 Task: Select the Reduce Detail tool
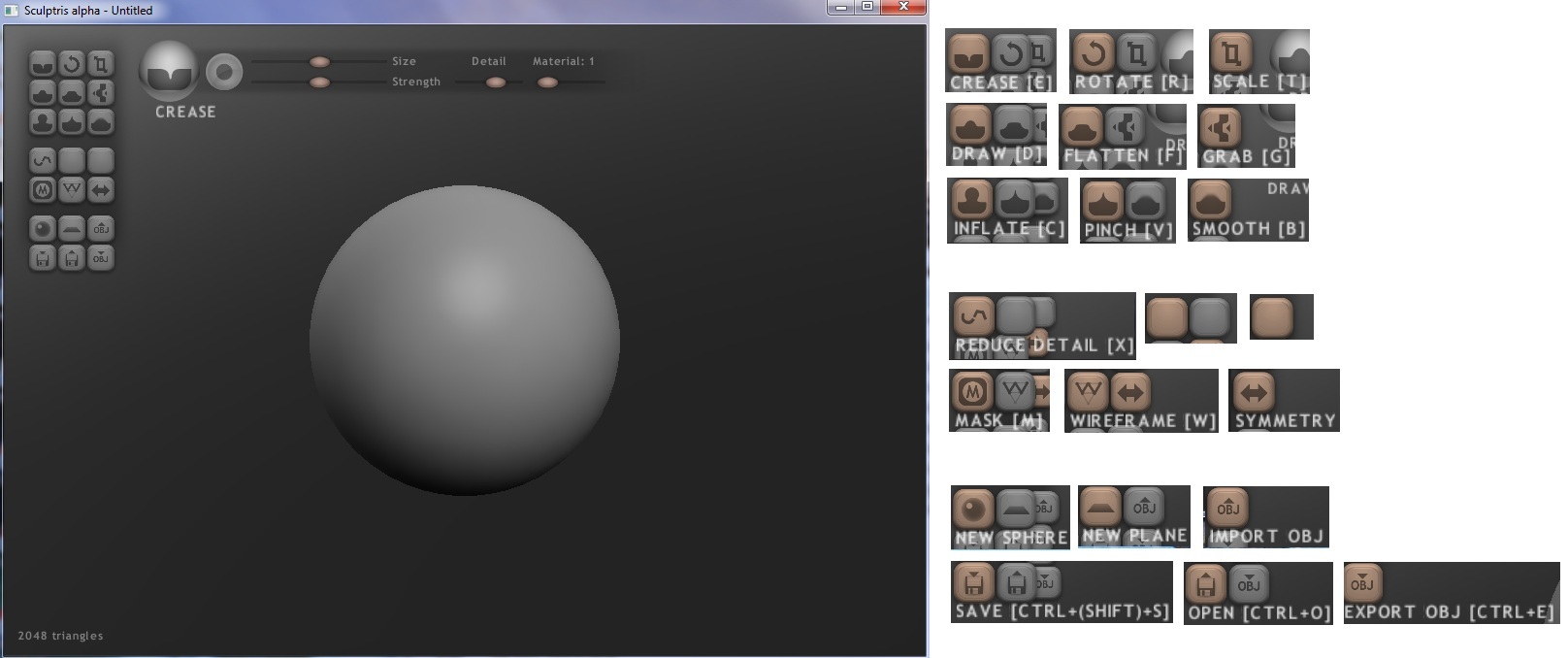[43, 160]
